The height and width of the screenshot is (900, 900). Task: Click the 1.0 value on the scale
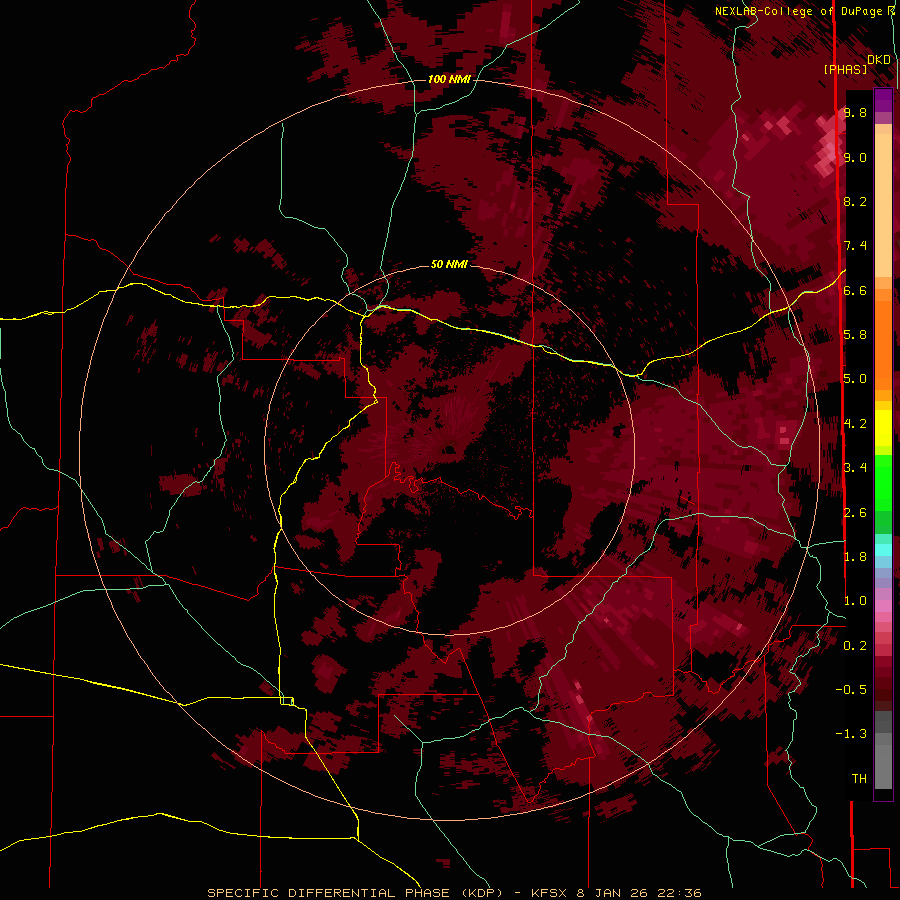pyautogui.click(x=855, y=601)
